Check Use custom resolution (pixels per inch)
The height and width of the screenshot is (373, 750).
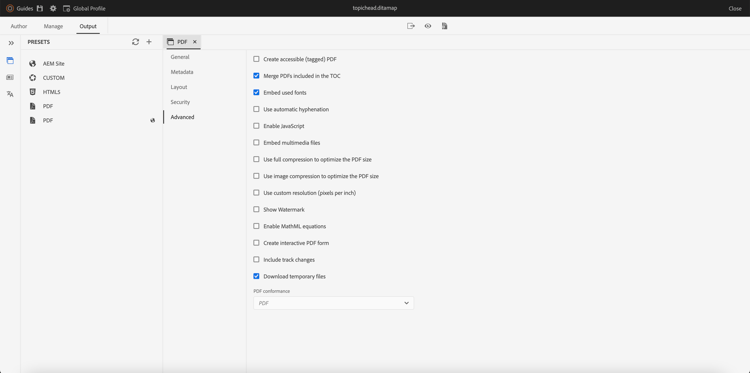(x=256, y=193)
